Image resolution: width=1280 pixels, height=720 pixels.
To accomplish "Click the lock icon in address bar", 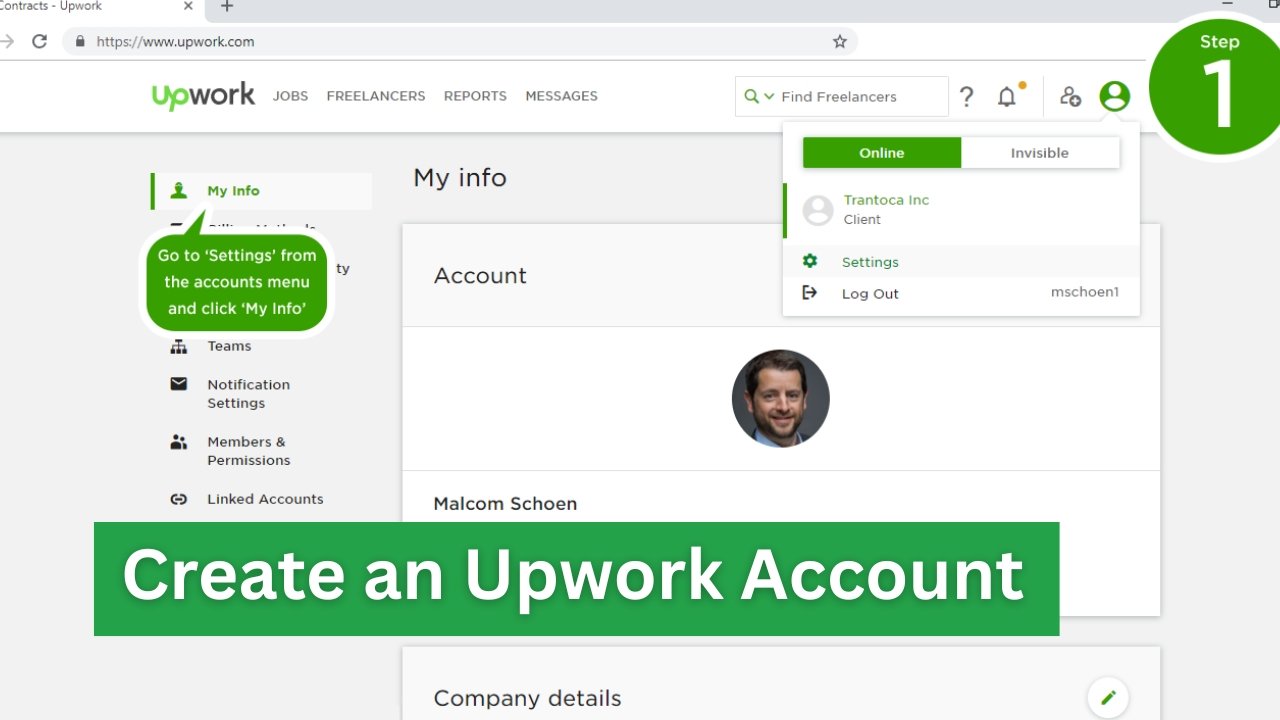I will [80, 41].
